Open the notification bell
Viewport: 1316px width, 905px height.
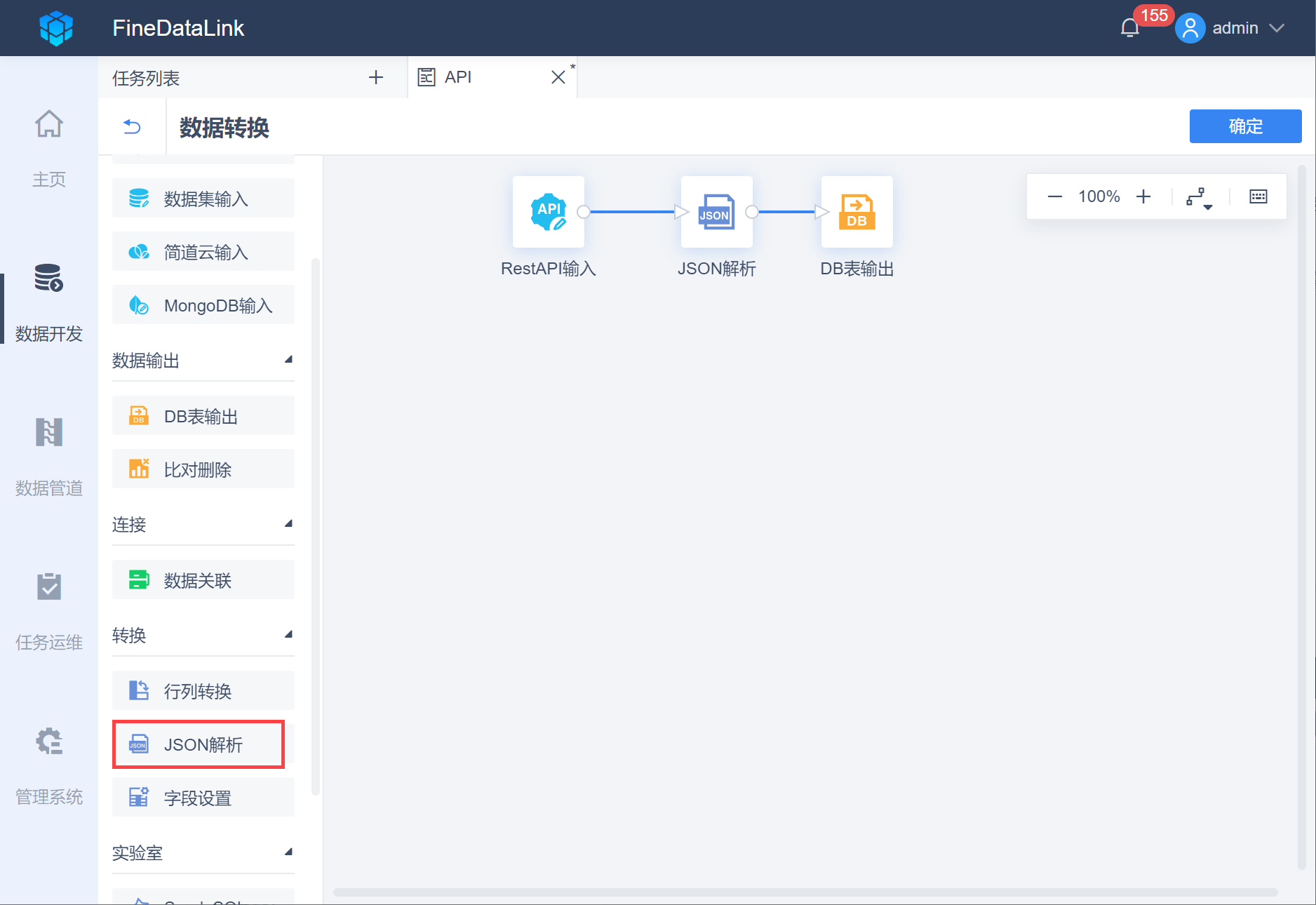point(1129,28)
